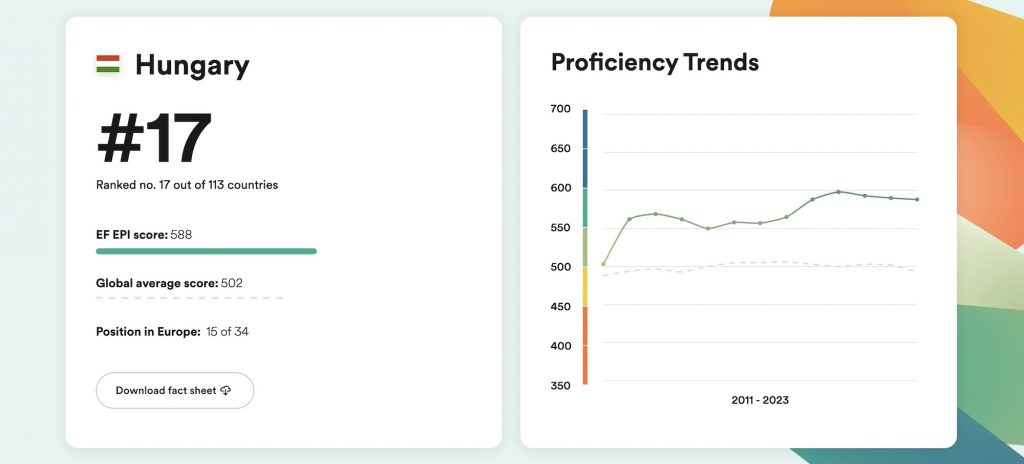
Task: Click the first yellow data point on chart
Action: (x=603, y=264)
